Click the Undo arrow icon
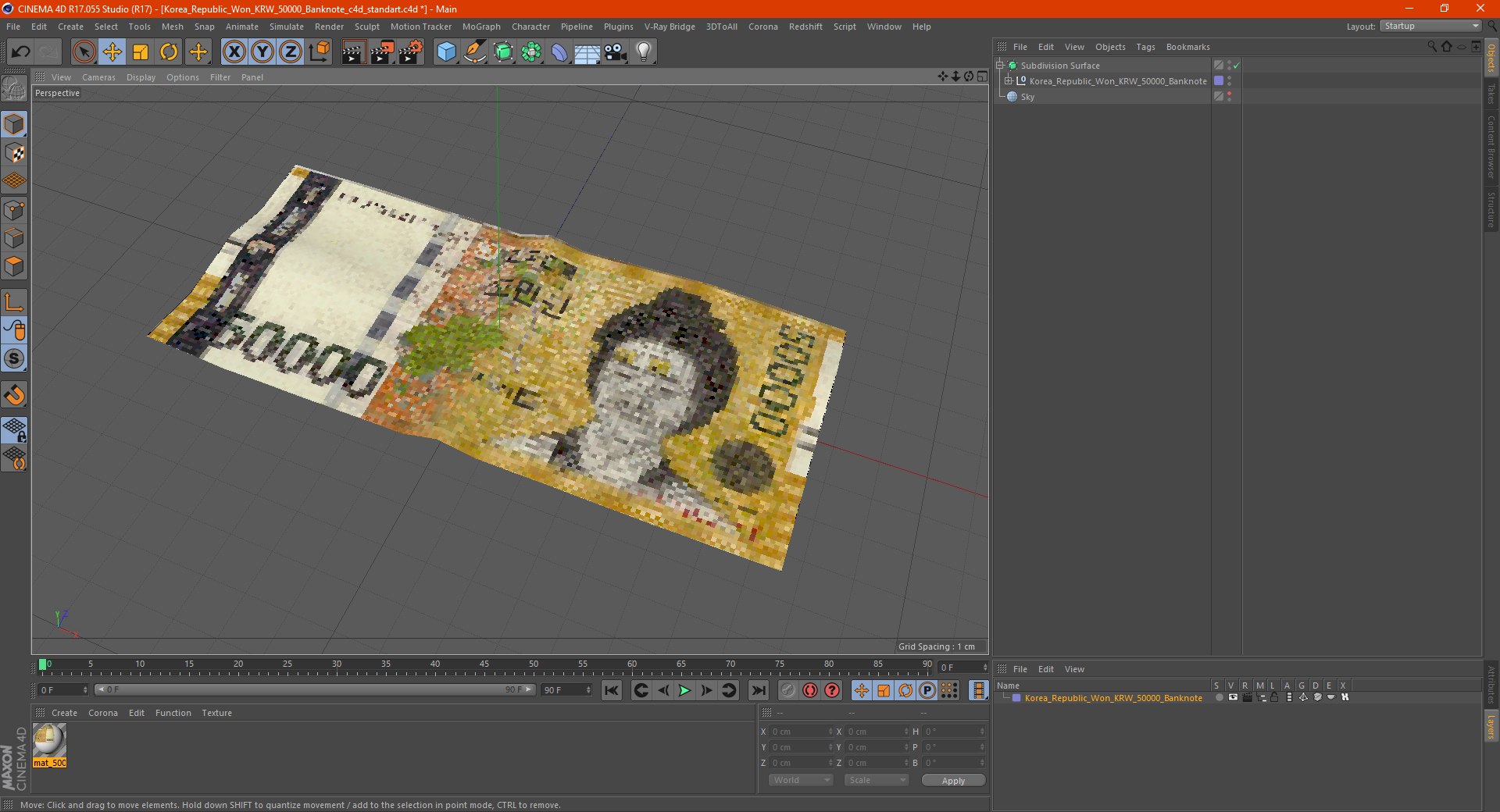Screen dimensions: 1500x812 [x=21, y=52]
